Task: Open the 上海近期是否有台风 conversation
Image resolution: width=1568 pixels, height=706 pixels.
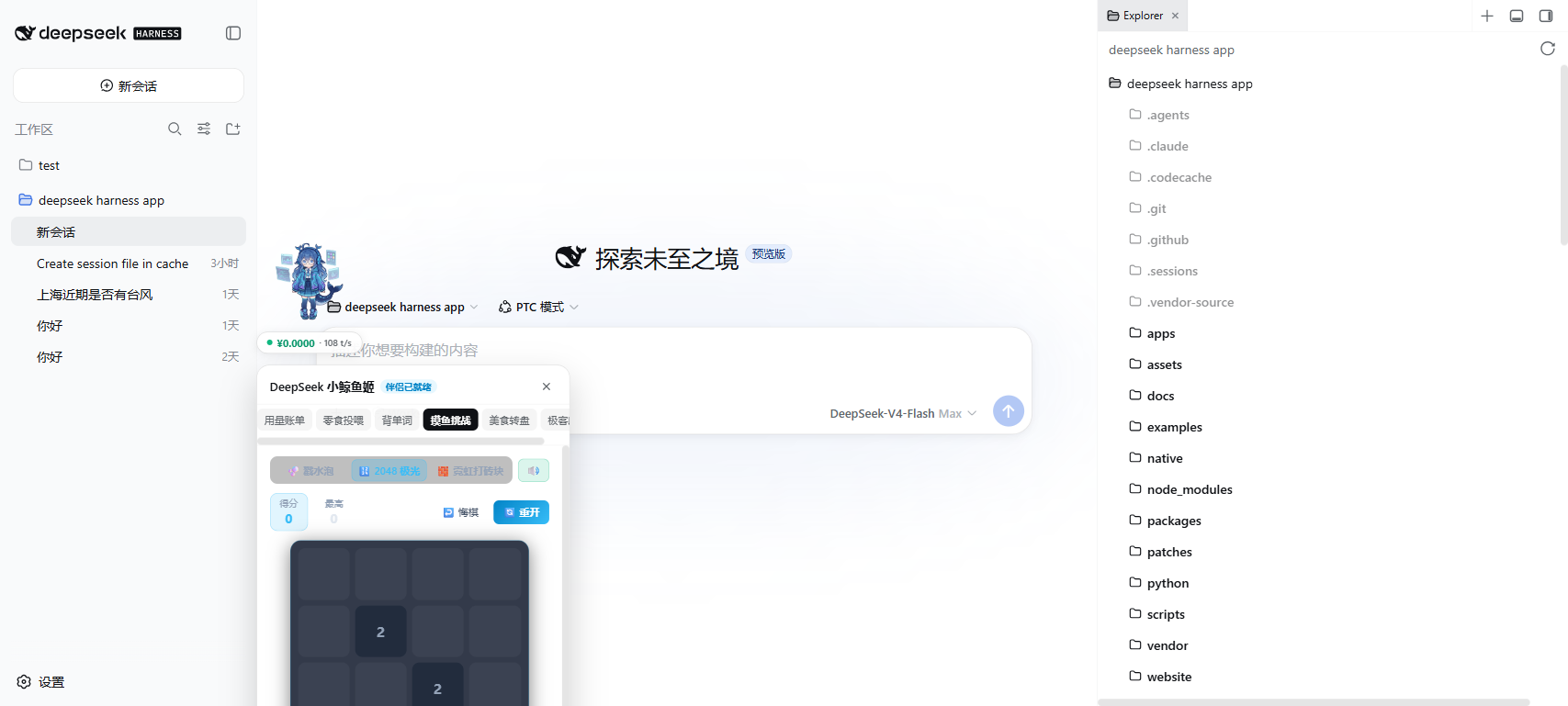Action: point(129,295)
